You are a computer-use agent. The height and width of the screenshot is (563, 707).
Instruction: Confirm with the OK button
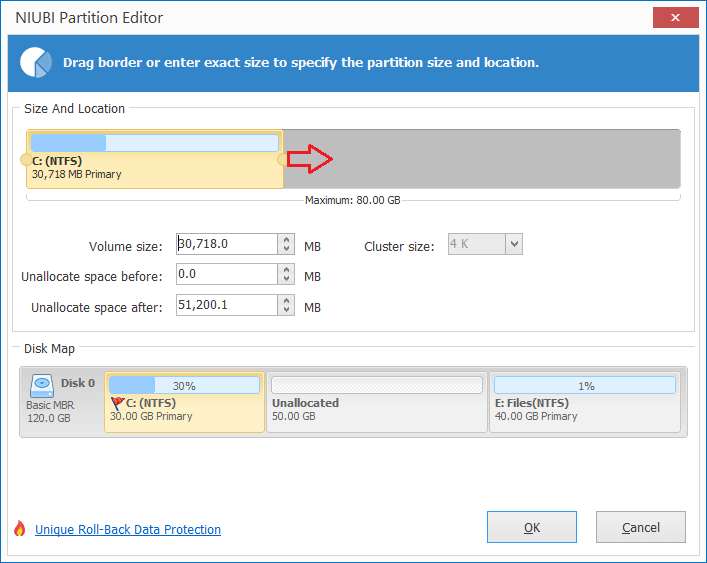(532, 527)
